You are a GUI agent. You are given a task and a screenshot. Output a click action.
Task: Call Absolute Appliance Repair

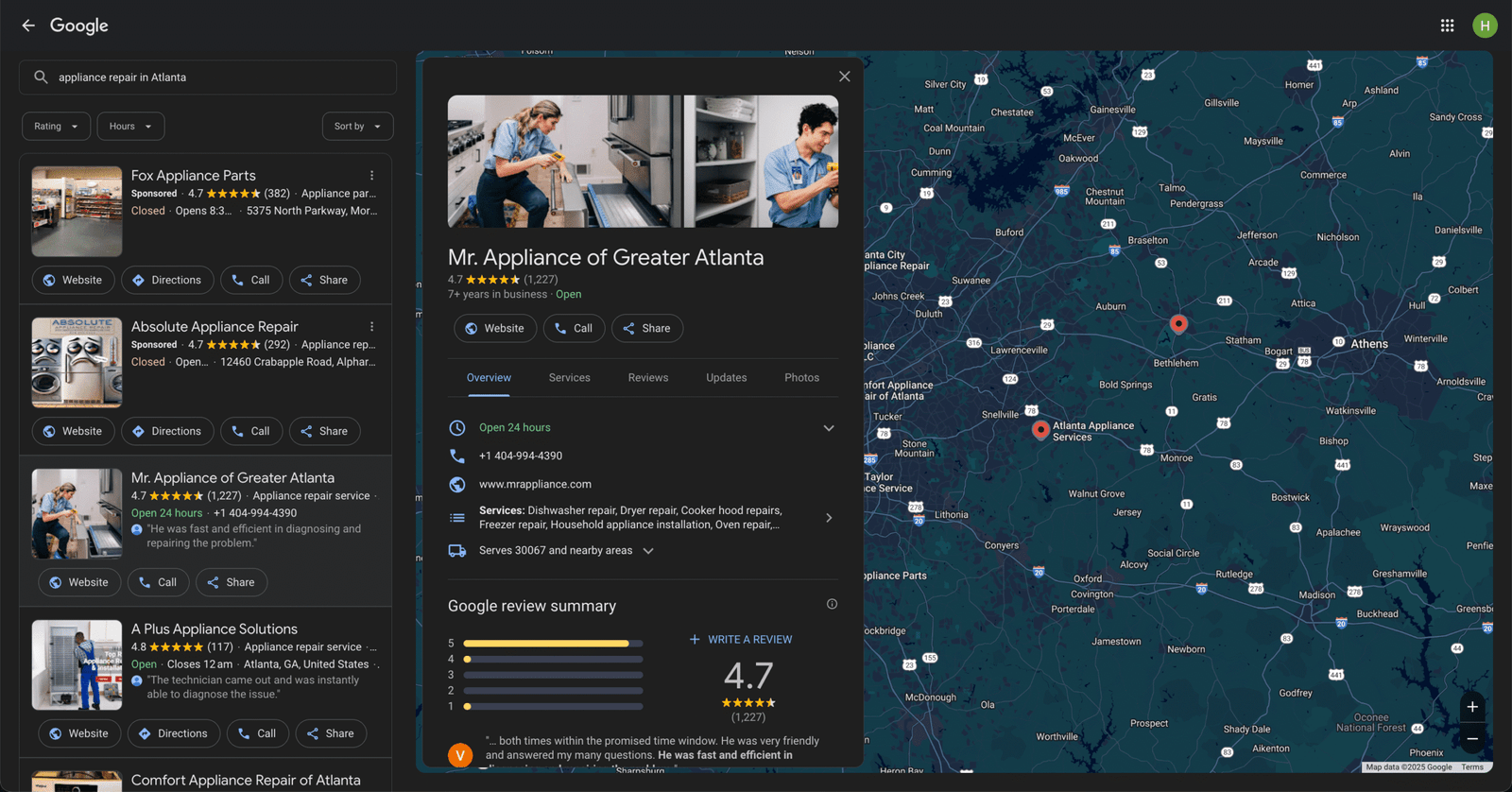(x=251, y=432)
